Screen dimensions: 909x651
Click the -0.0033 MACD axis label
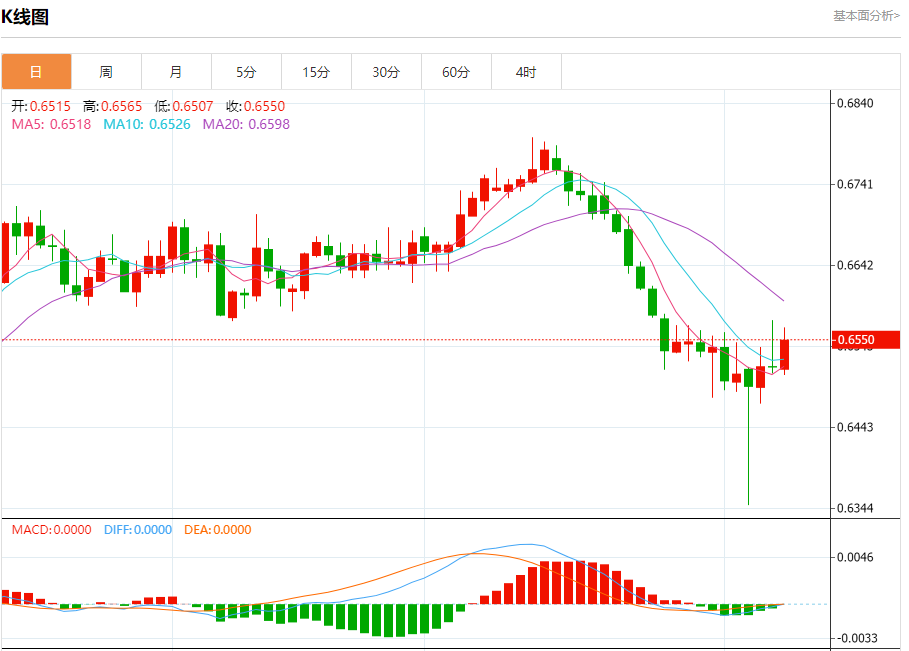coord(857,638)
